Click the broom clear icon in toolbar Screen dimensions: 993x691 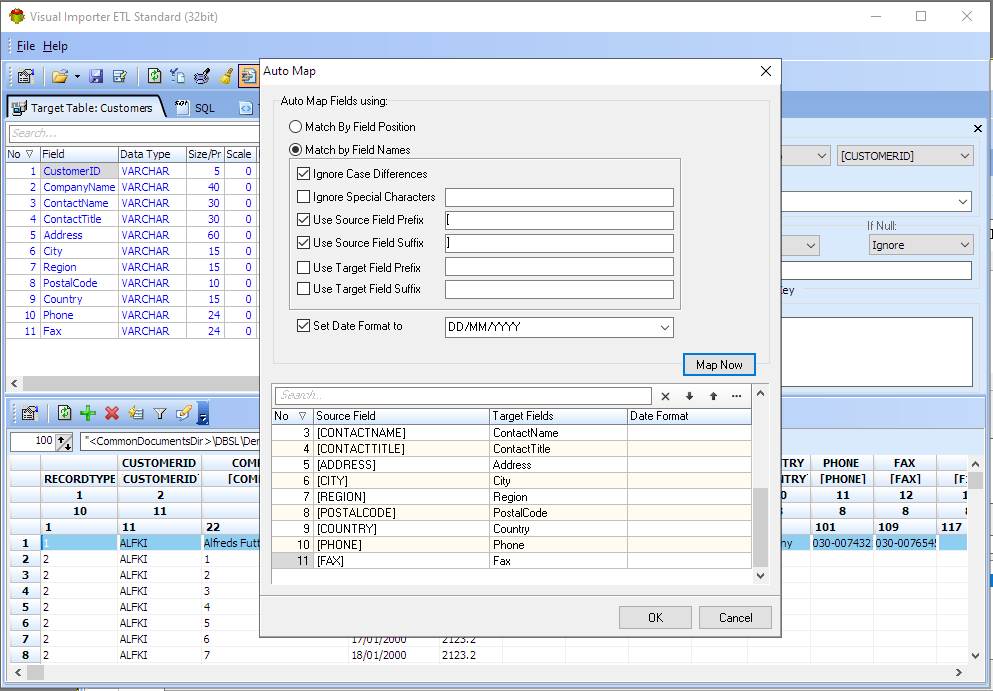click(226, 76)
